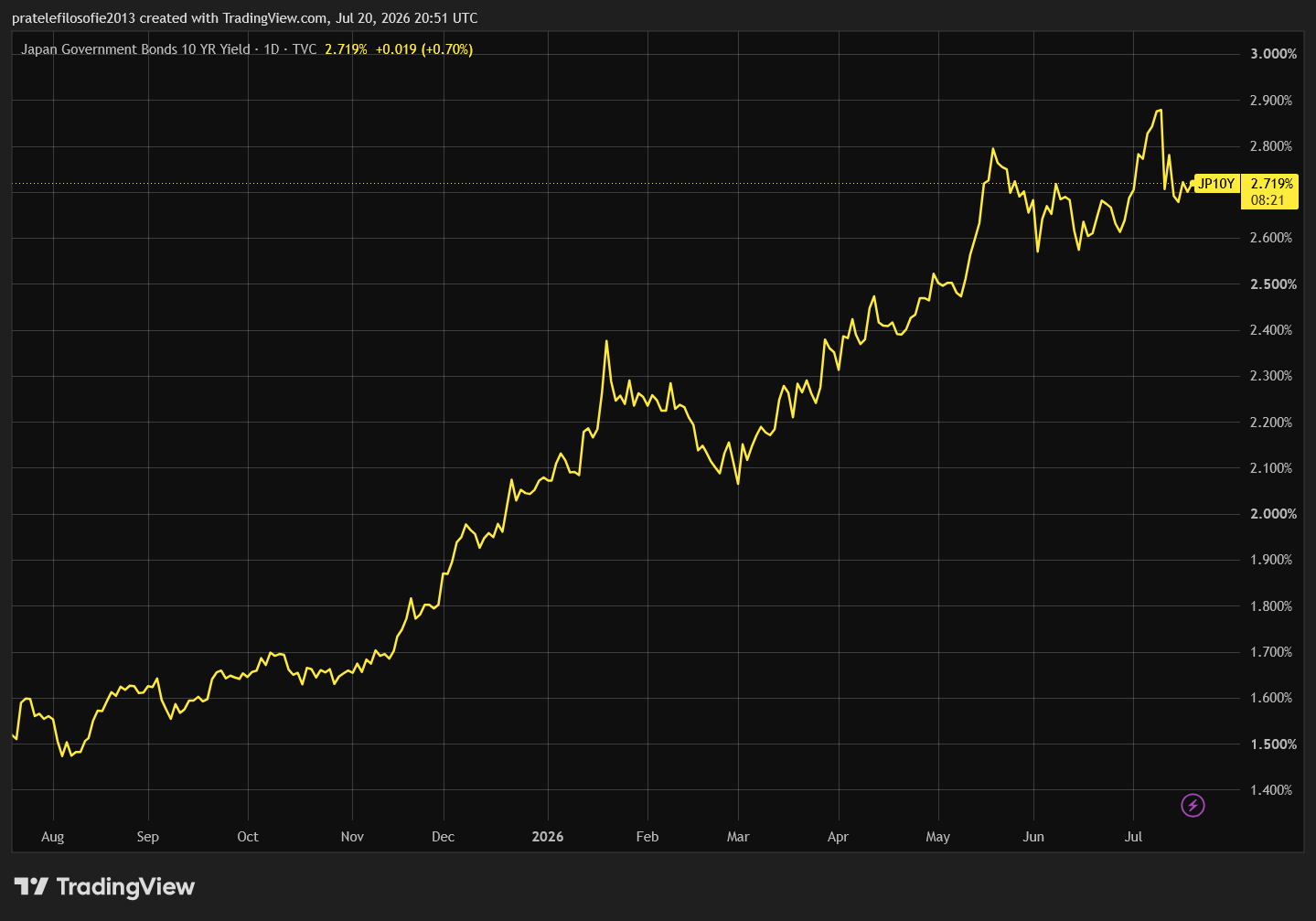Viewport: 1316px width, 921px height.
Task: Click the header text with TradingView.com attribution
Action: pos(244,18)
